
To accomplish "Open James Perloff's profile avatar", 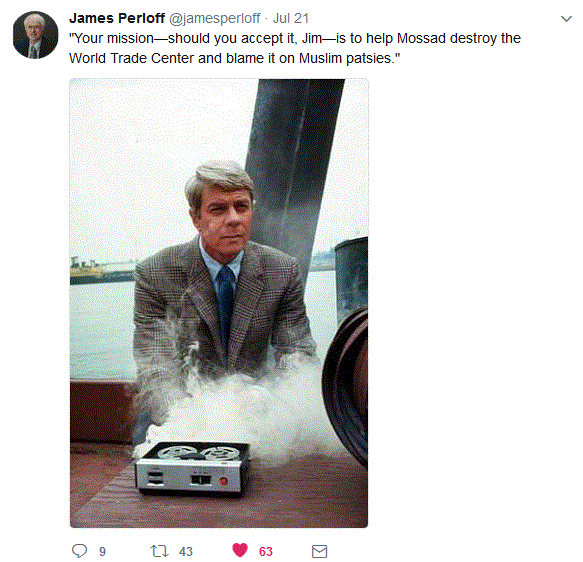I will [x=35, y=35].
